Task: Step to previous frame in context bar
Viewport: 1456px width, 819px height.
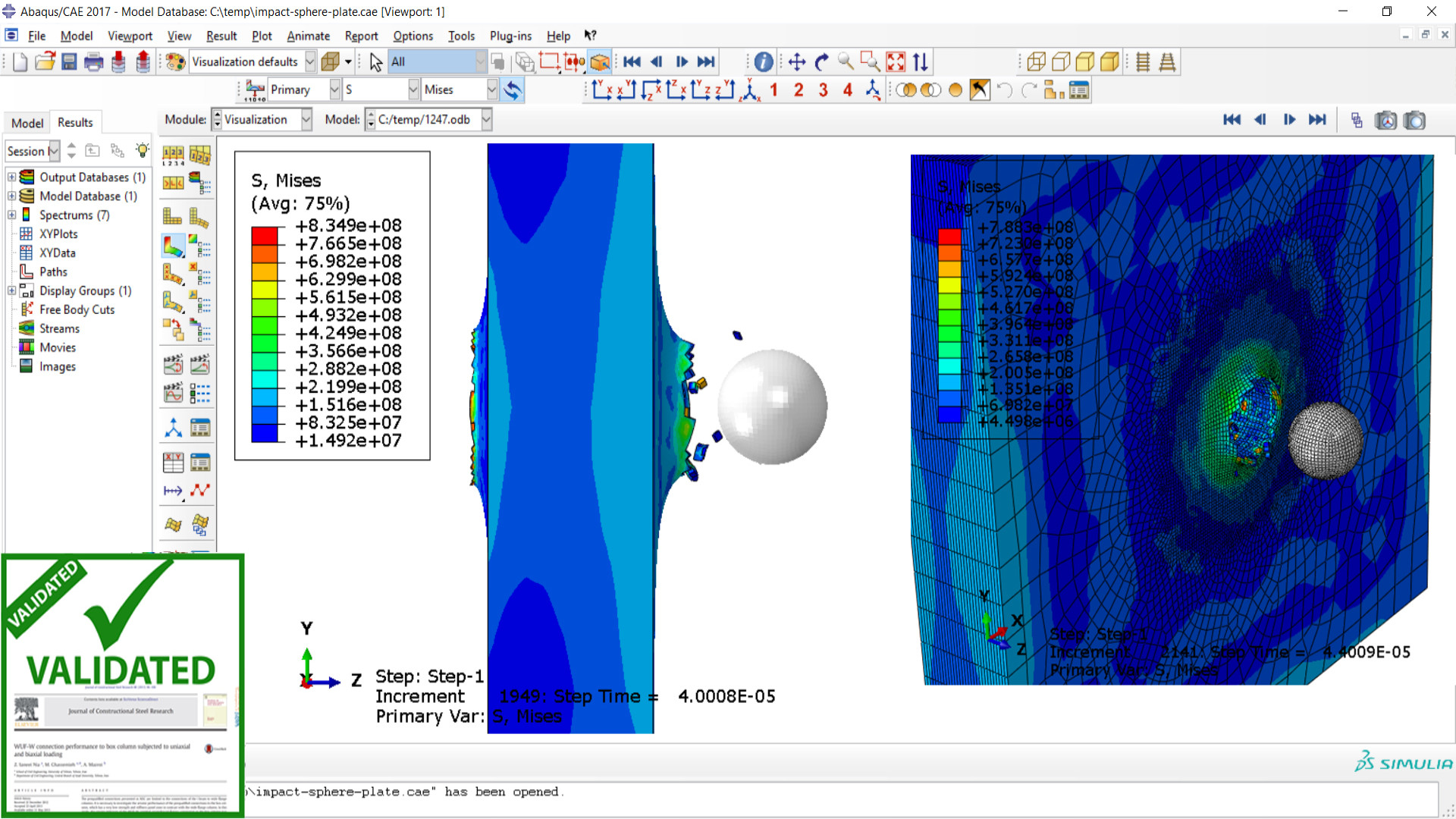Action: 1260,119
